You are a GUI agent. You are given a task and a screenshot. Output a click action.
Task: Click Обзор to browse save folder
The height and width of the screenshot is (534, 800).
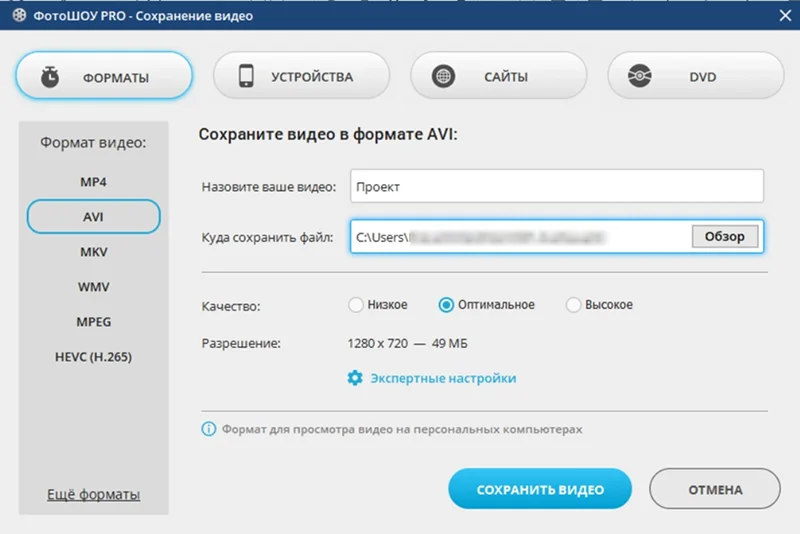pos(724,237)
